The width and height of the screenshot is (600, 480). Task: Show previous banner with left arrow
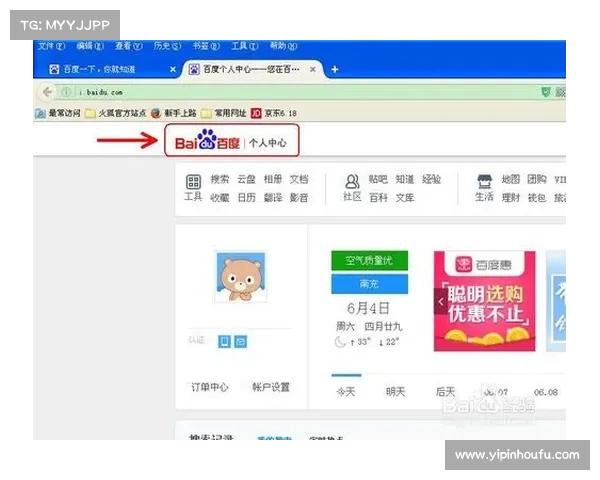coord(440,300)
